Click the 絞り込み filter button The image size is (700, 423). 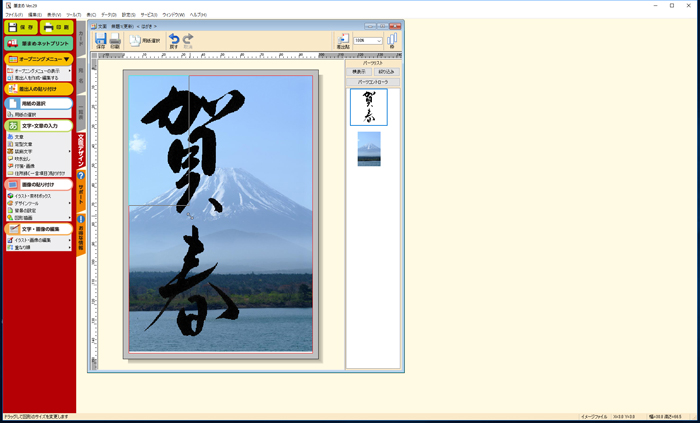coord(385,72)
